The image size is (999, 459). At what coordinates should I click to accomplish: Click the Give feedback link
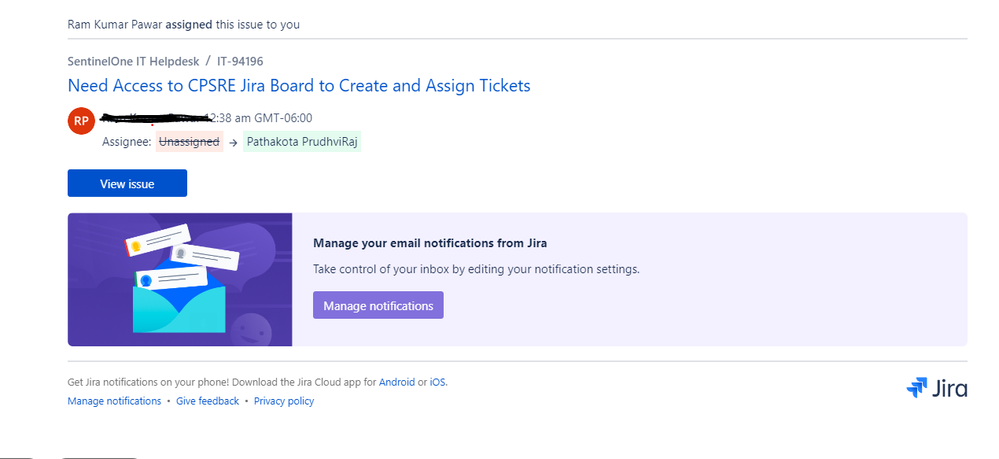click(x=208, y=401)
